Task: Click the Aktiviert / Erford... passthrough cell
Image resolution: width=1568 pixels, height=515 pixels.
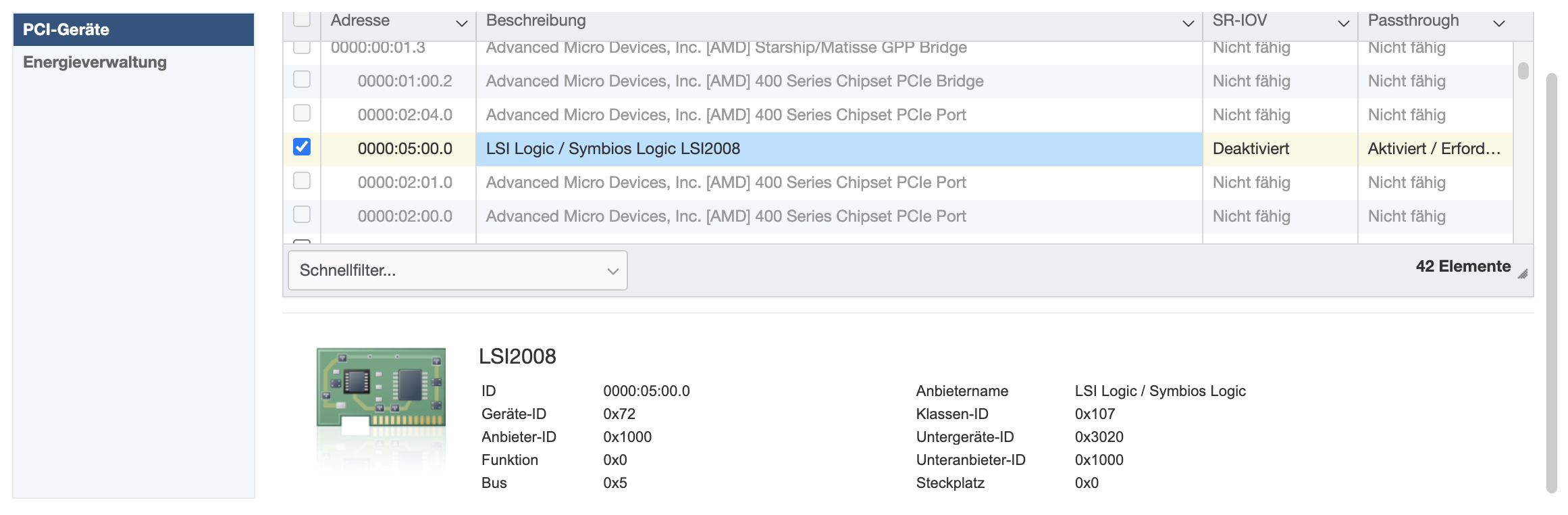Action: (x=1434, y=149)
